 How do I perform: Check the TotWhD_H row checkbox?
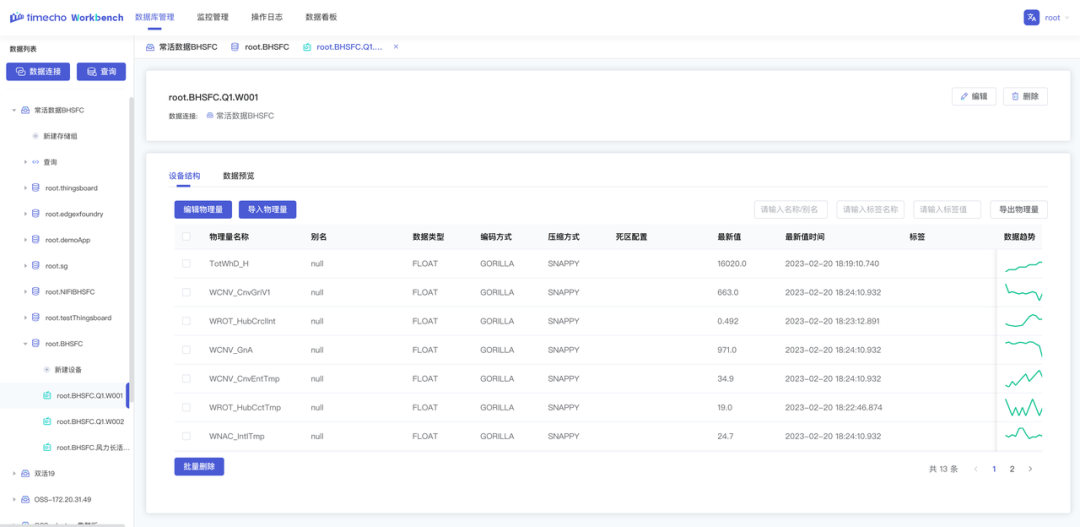tap(186, 264)
